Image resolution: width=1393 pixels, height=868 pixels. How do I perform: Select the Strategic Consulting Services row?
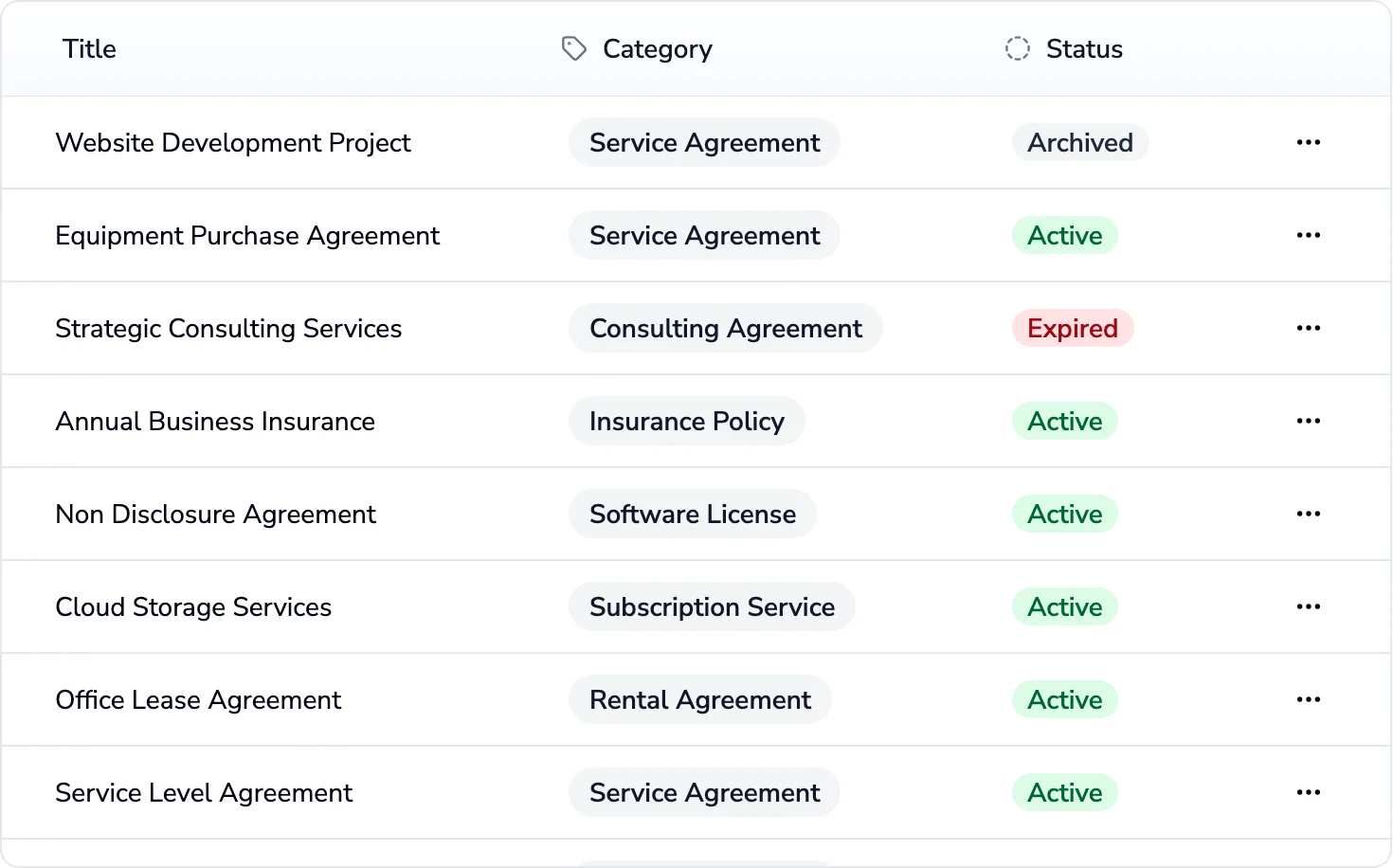click(x=228, y=328)
